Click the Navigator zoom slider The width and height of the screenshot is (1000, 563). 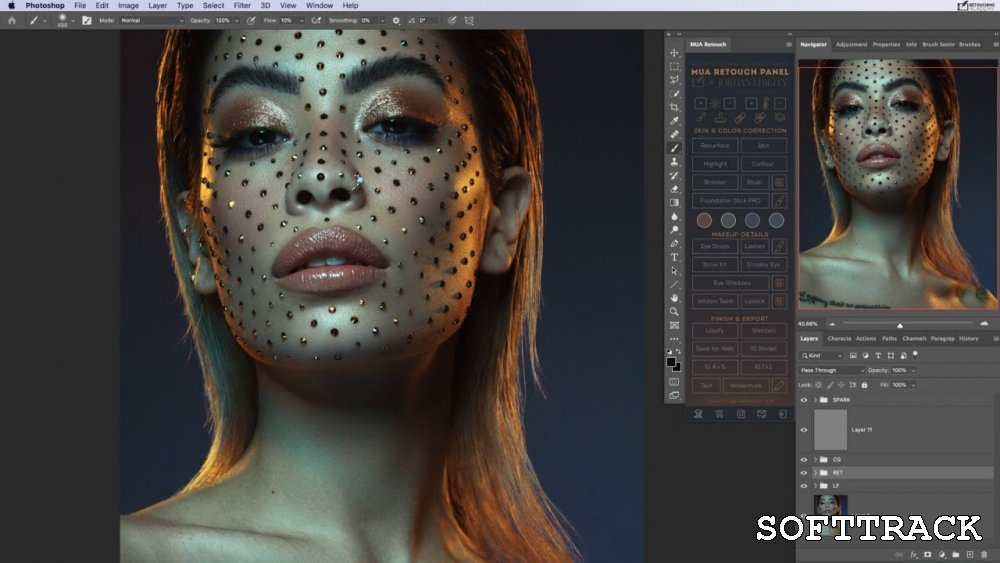tap(900, 324)
